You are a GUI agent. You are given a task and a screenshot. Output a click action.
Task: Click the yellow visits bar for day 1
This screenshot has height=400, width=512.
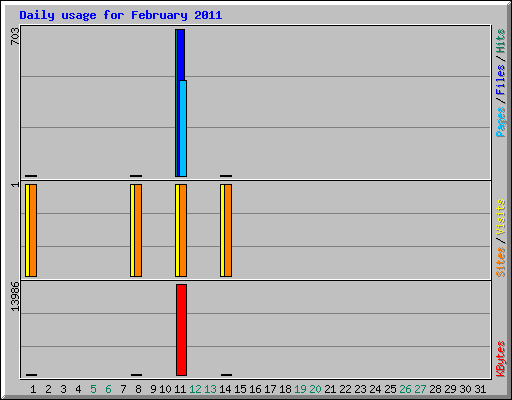click(27, 230)
